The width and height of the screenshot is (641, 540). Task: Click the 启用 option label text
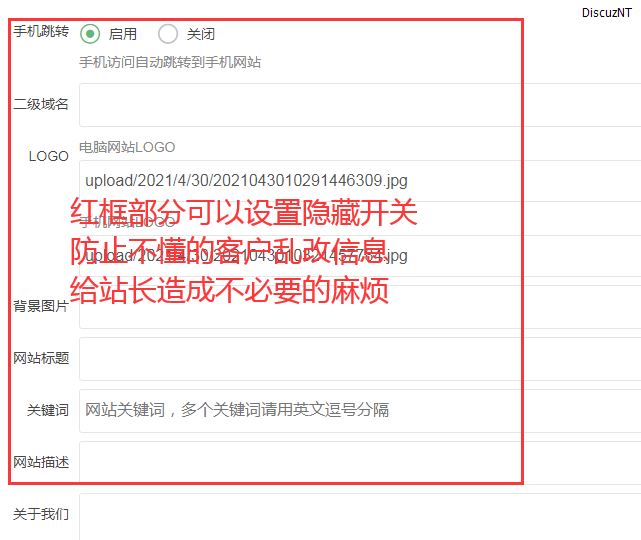(x=123, y=34)
